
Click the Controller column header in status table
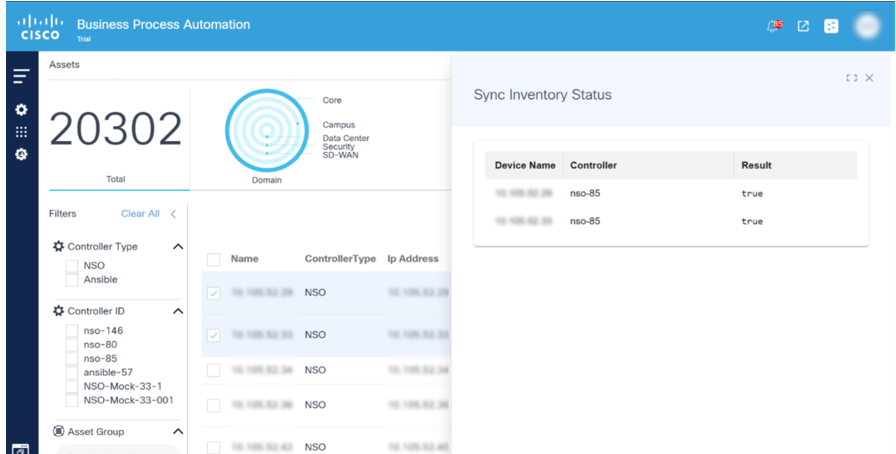coord(594,165)
